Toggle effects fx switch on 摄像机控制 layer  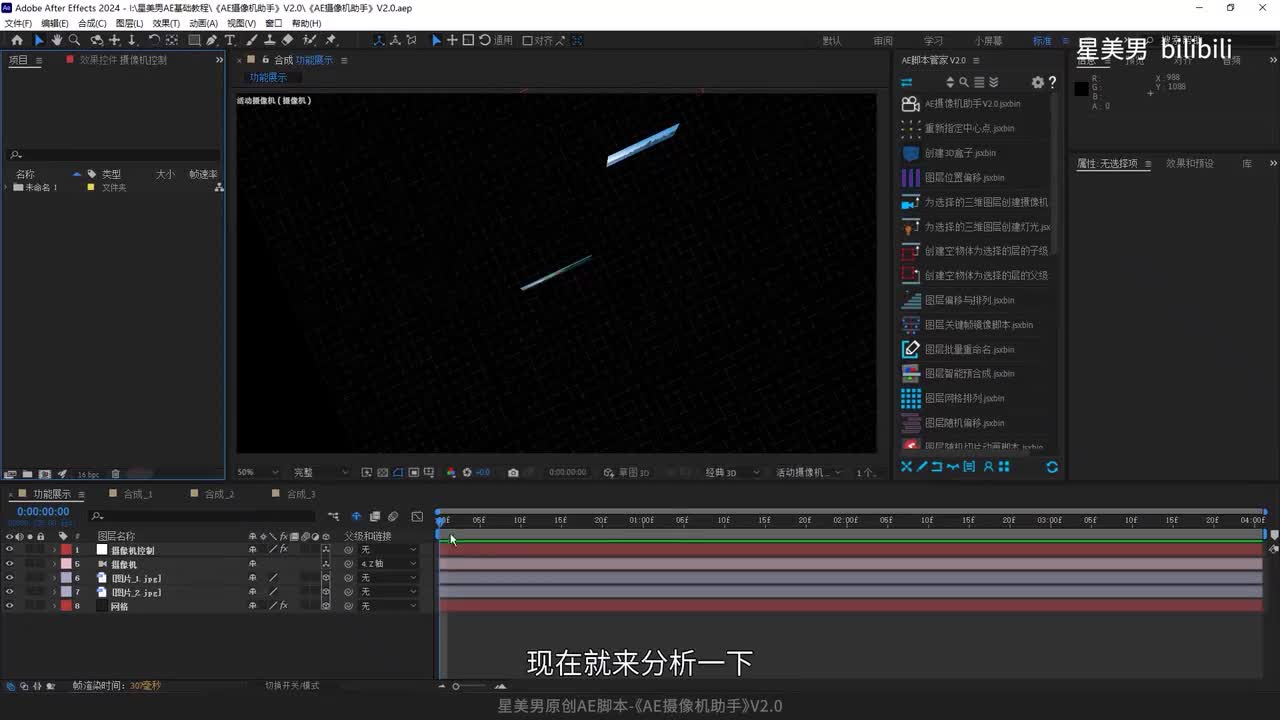[x=283, y=550]
